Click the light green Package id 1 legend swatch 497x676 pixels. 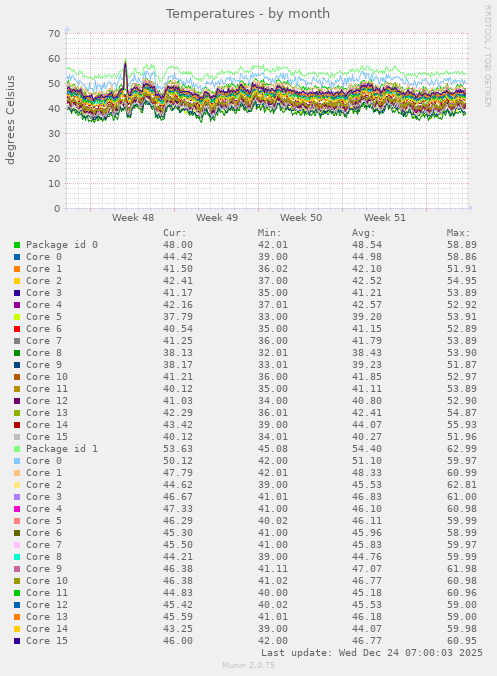click(17, 449)
